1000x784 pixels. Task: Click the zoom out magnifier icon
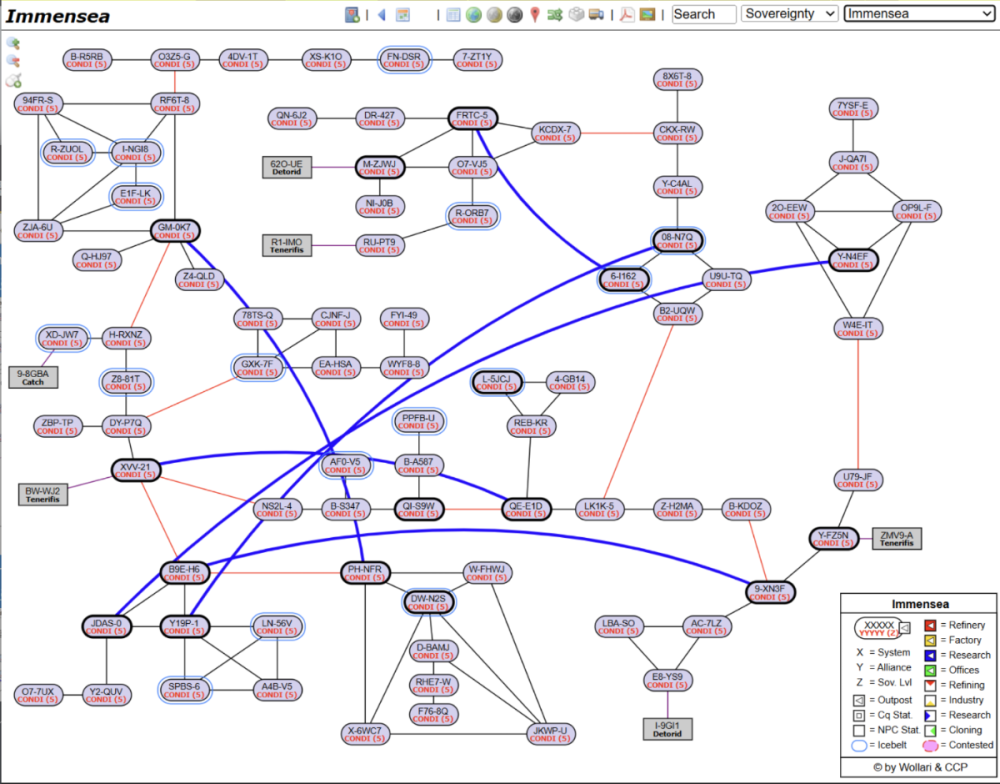[14, 62]
